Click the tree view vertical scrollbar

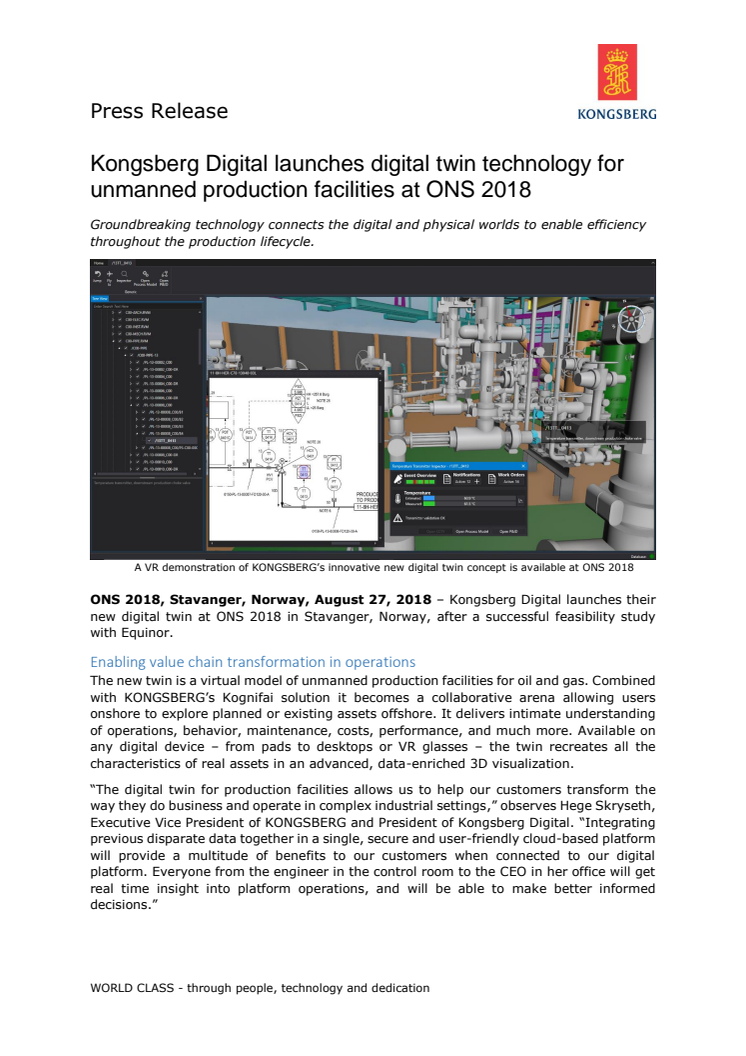(200, 347)
